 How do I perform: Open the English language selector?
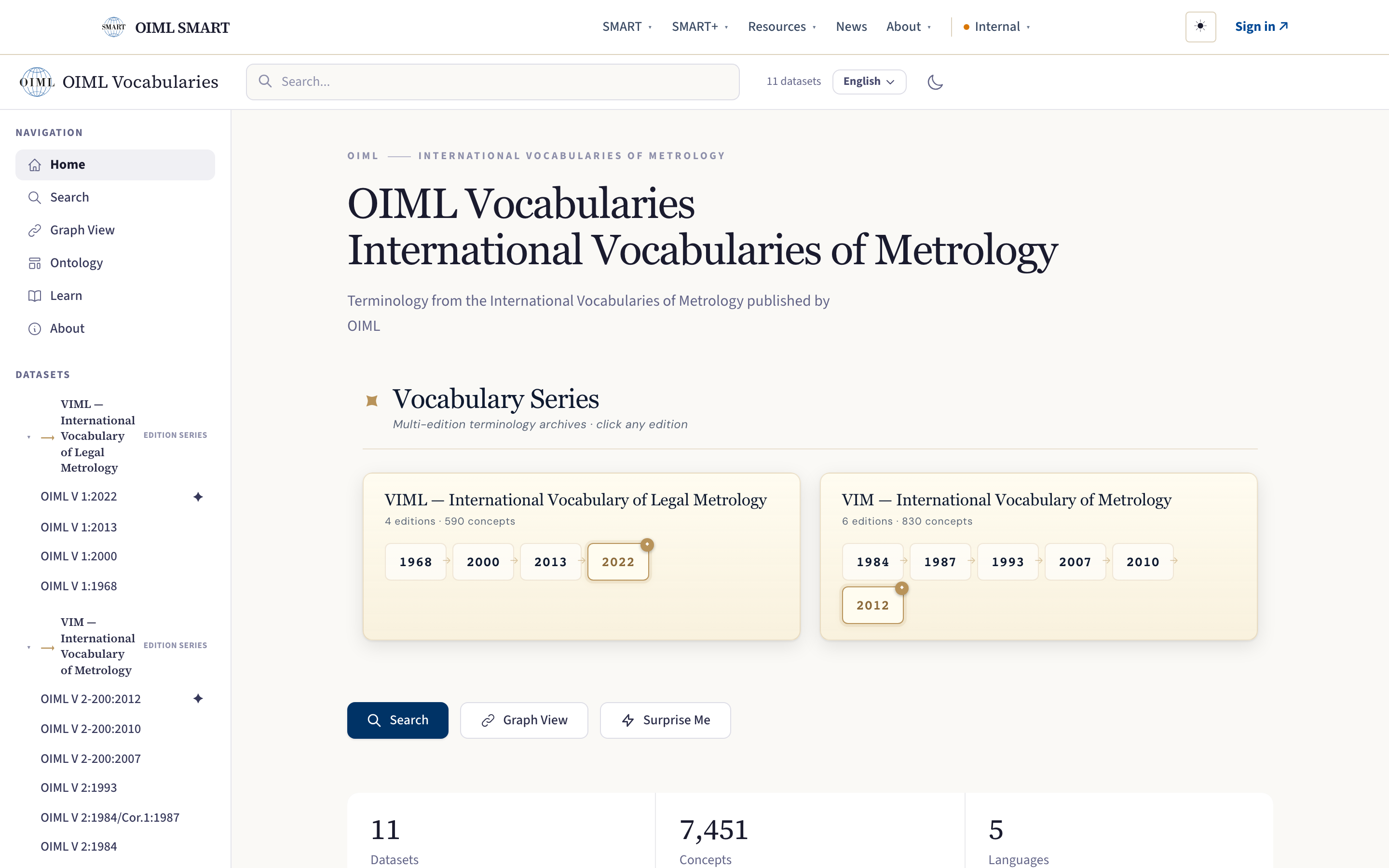(869, 81)
